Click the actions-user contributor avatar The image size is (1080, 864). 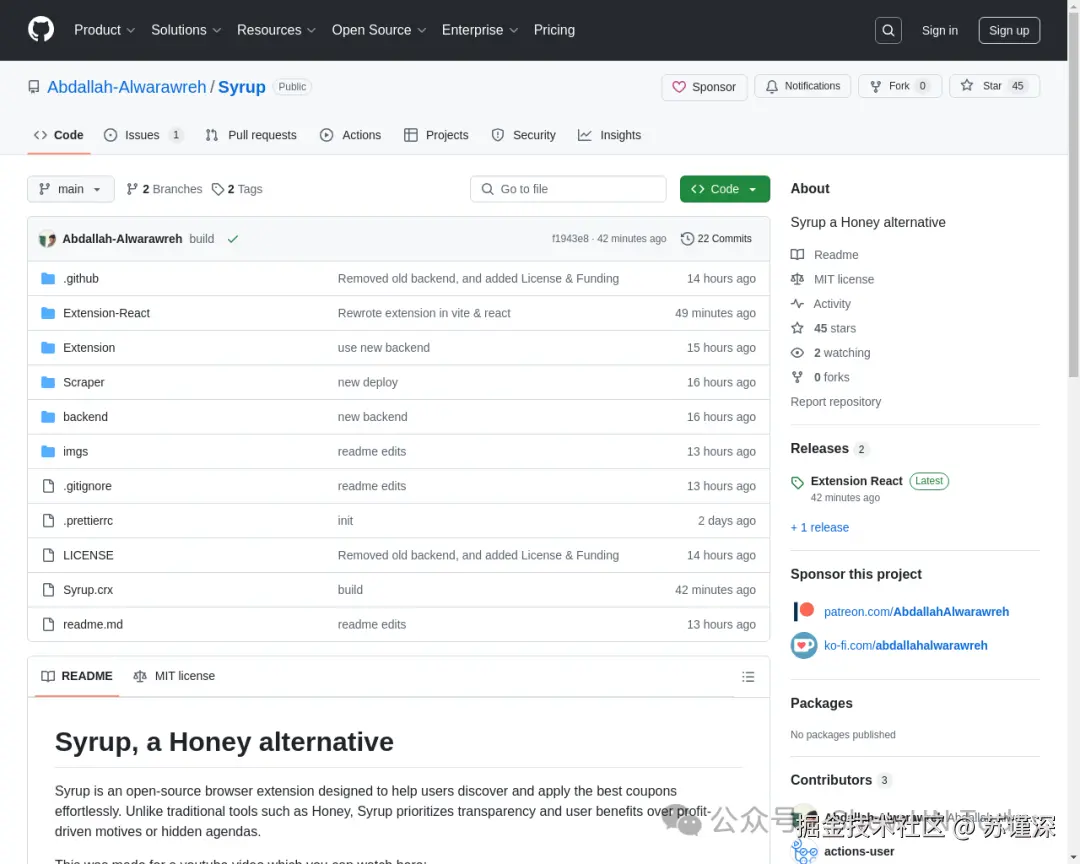(804, 852)
